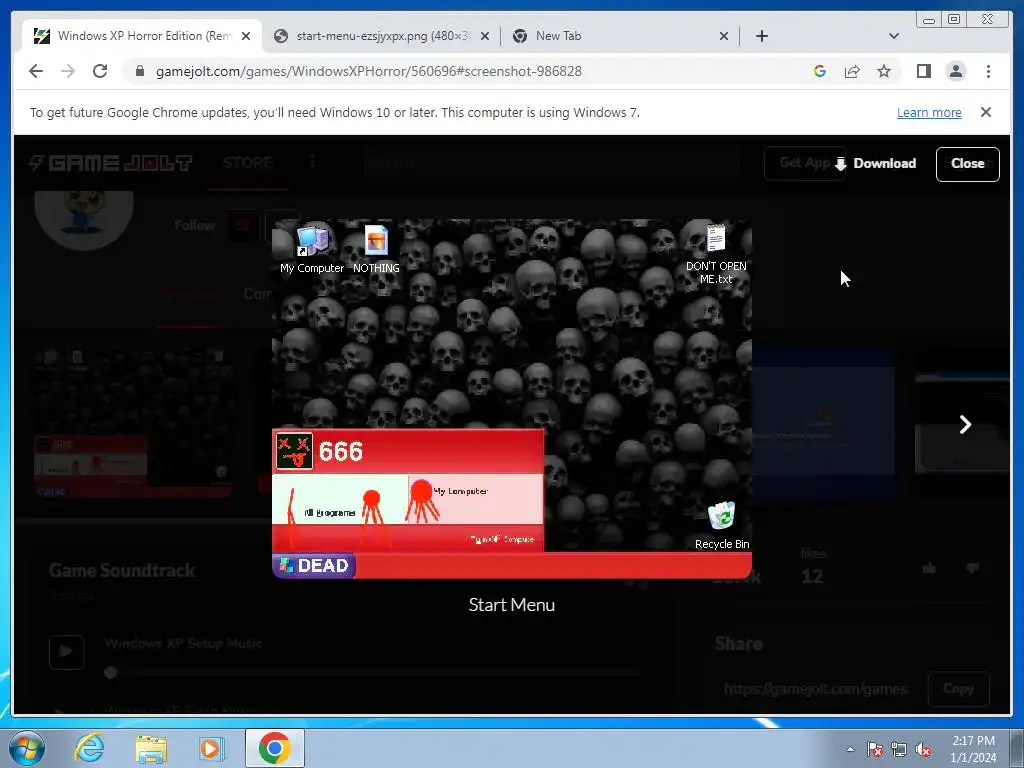Switch to the New Tab tab
Image resolution: width=1024 pixels, height=768 pixels.
click(620, 36)
